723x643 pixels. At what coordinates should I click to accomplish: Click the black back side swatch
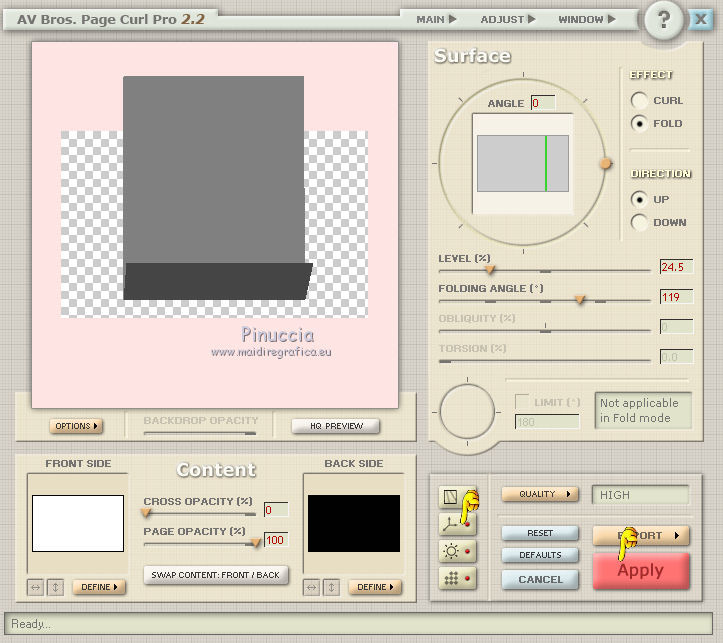click(354, 523)
